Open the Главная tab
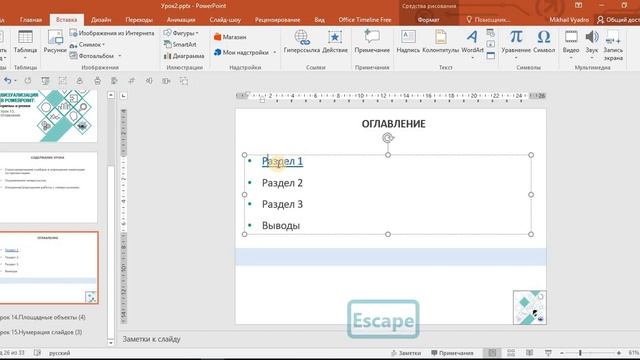The width and height of the screenshot is (640, 360). point(31,20)
